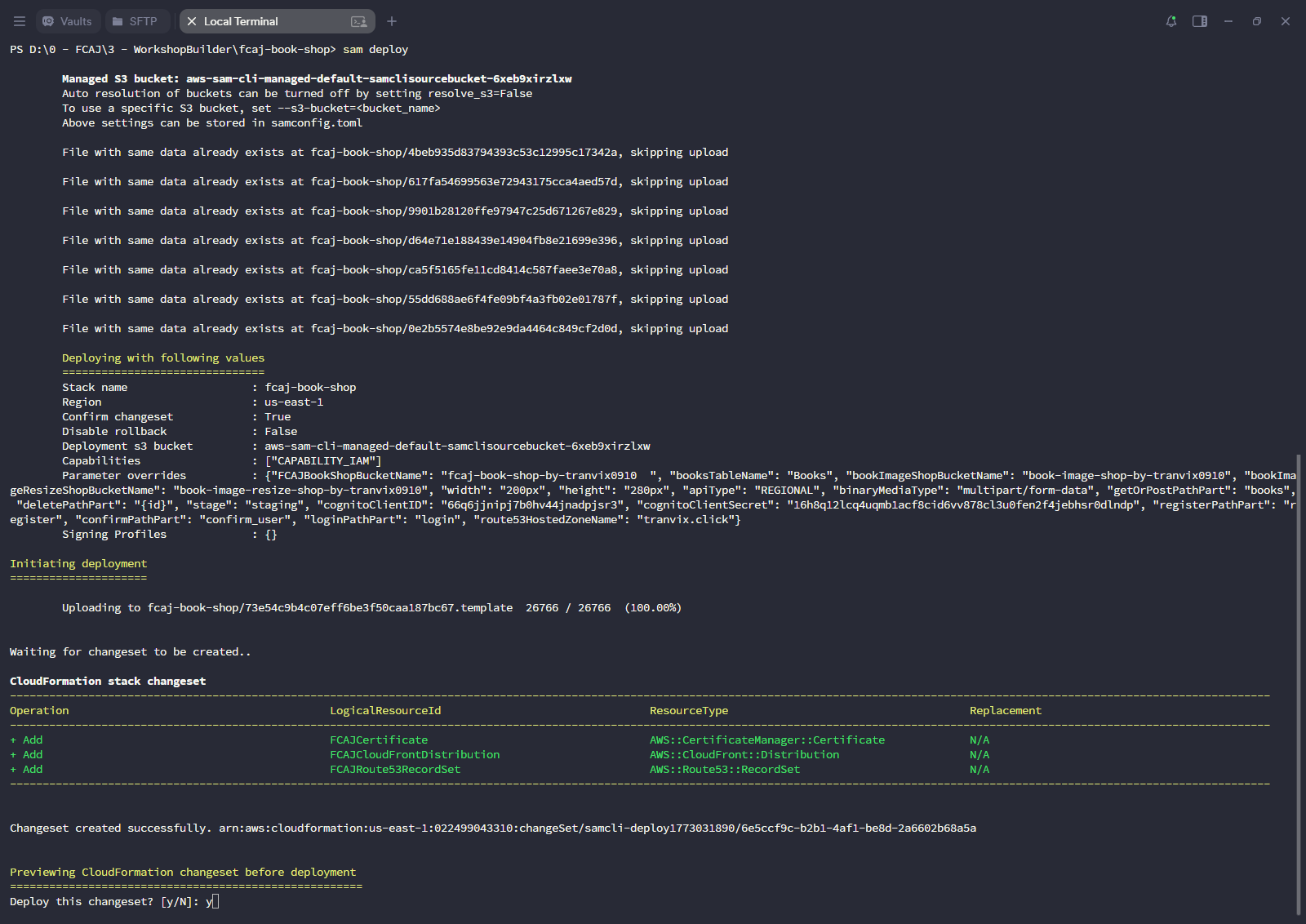Click 'AWS::Route53::RecordSet' resource type
The image size is (1306, 924).
click(x=725, y=769)
